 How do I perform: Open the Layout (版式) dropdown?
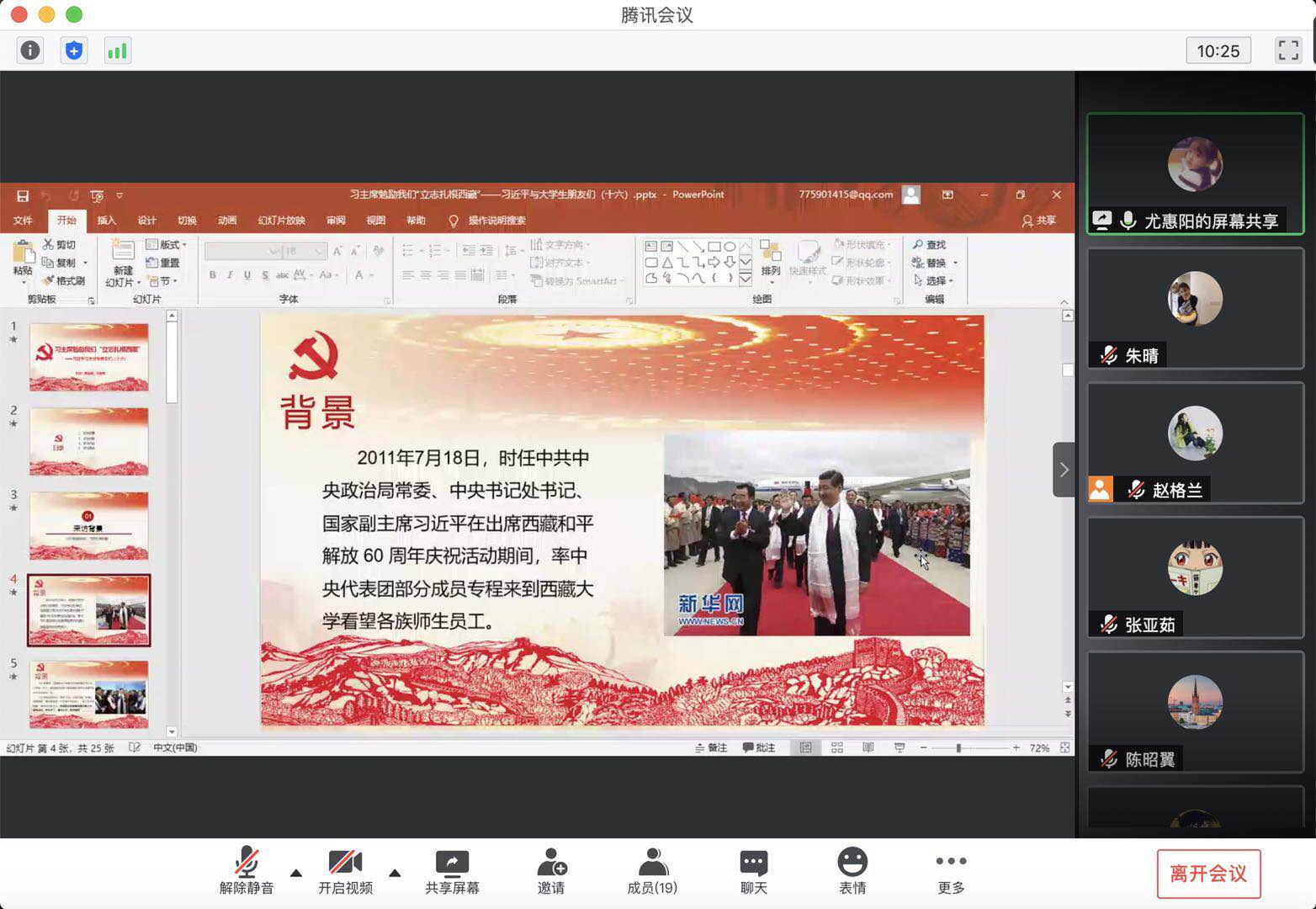click(167, 244)
